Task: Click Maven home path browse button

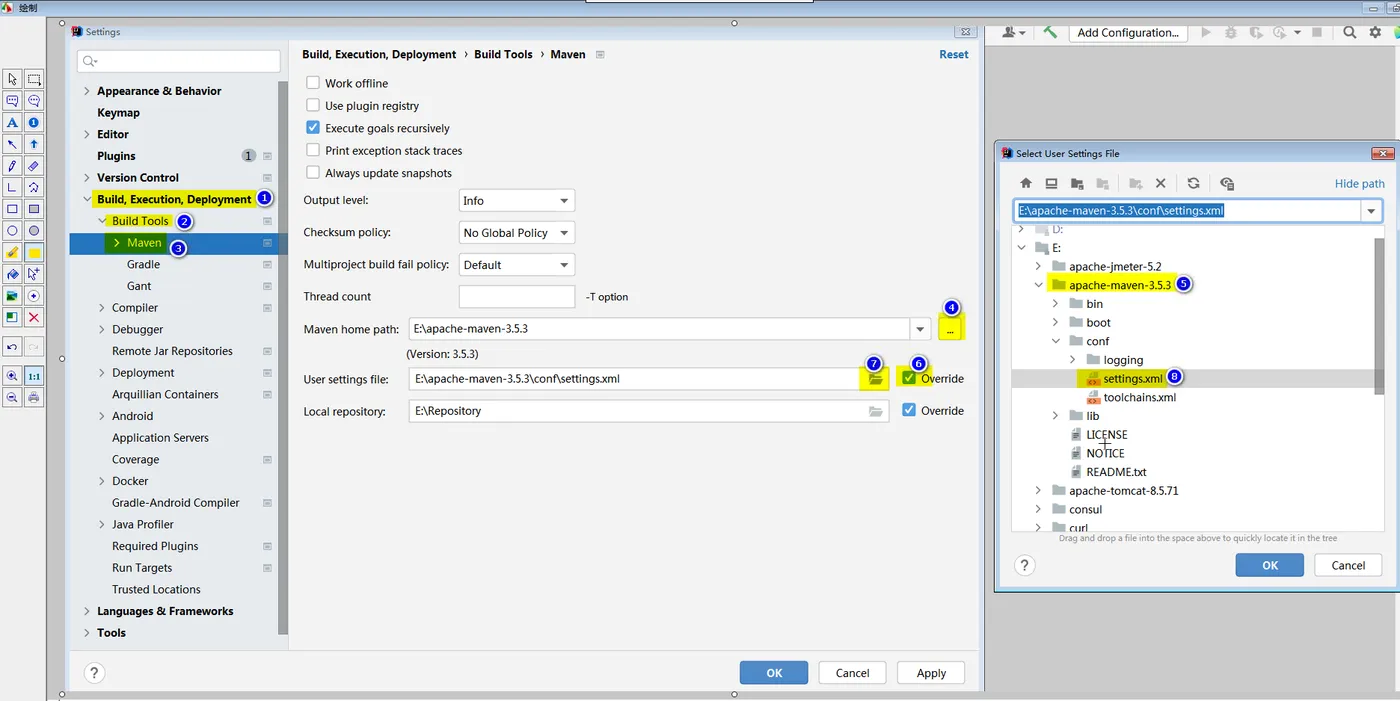Action: coord(950,329)
